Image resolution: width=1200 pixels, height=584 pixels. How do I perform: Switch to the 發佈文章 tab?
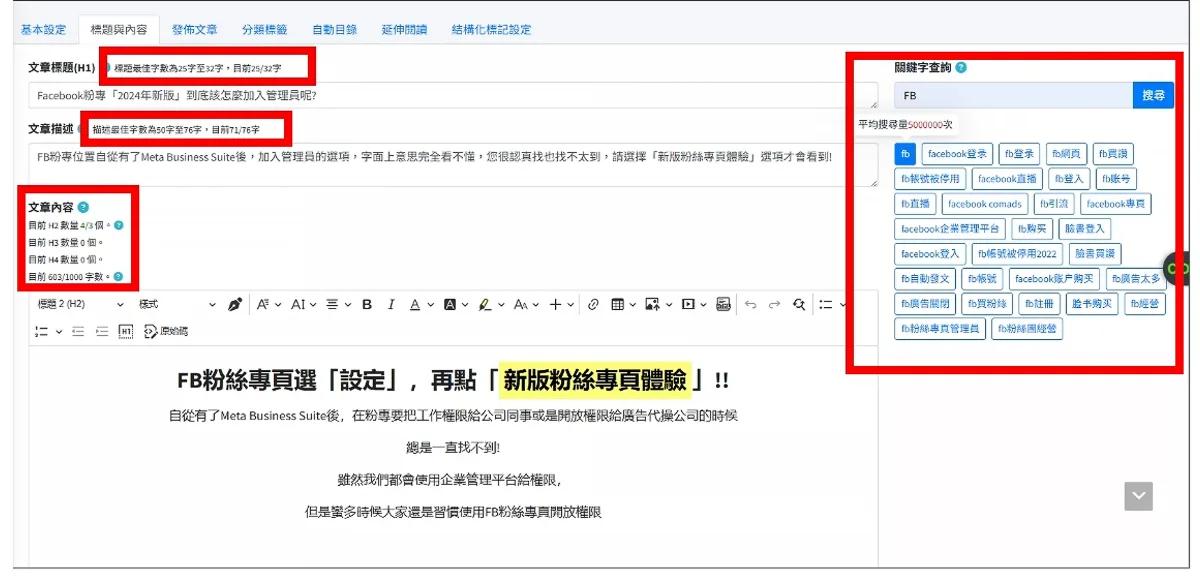(x=194, y=29)
